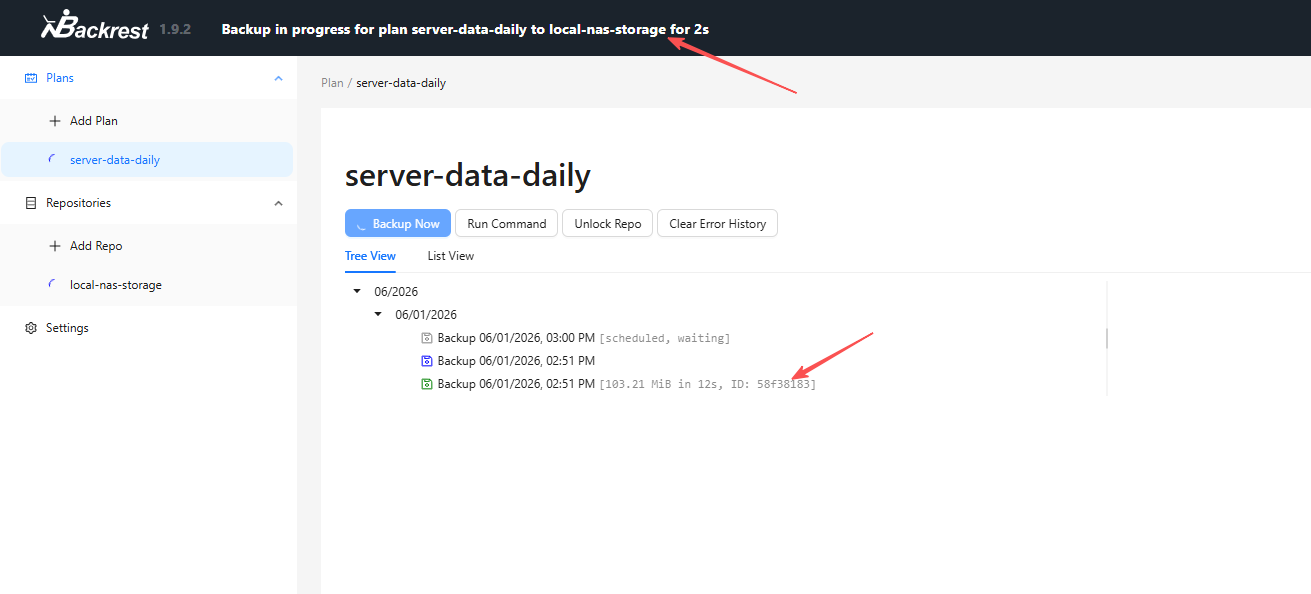1311x594 pixels.
Task: Click the Run Command button
Action: point(507,224)
